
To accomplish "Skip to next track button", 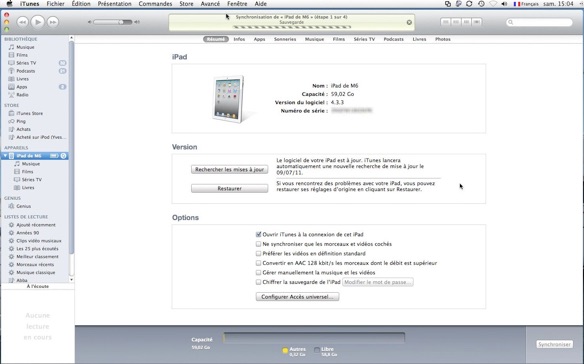I will coord(53,22).
